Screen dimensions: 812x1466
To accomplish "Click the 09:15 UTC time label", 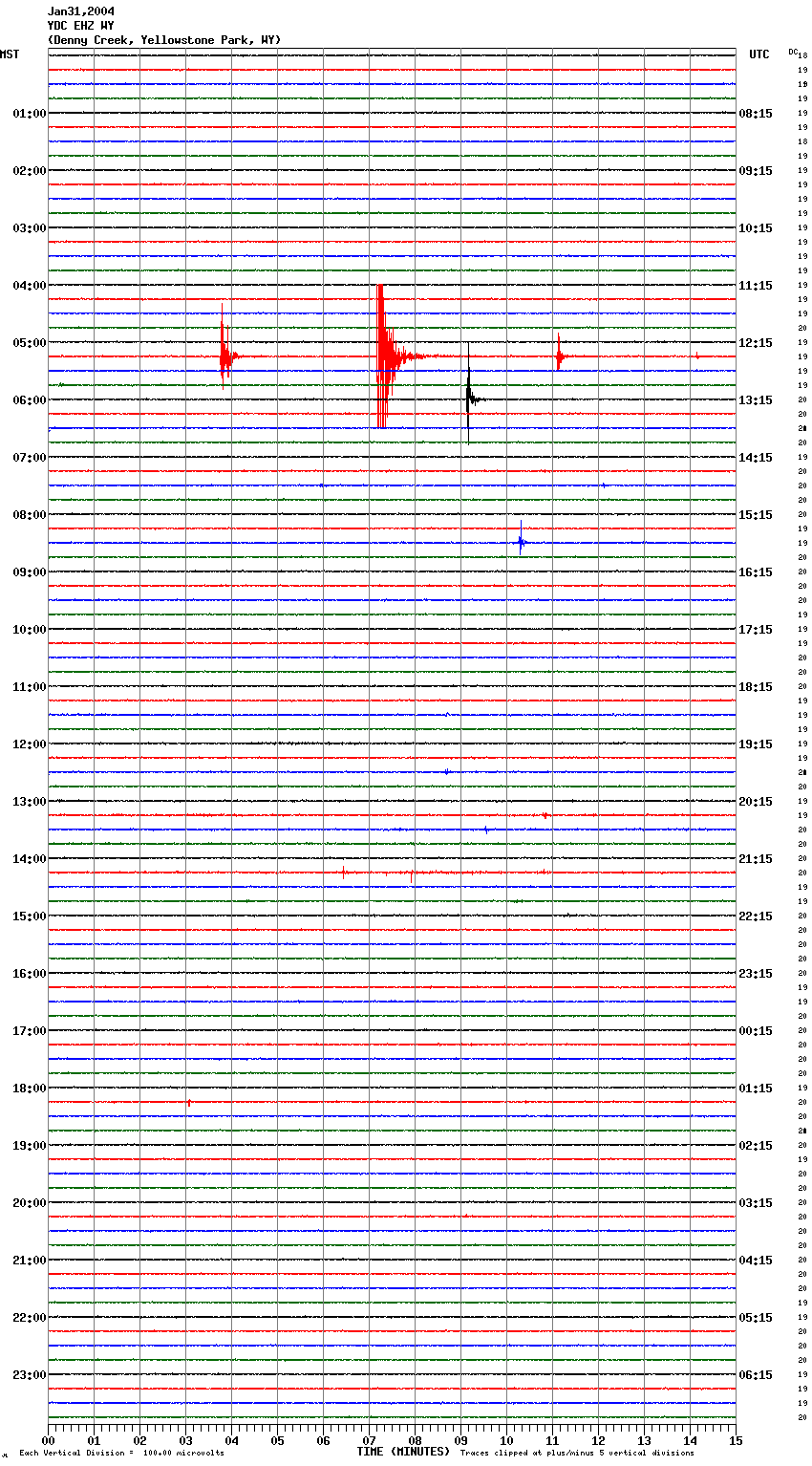I will pyautogui.click(x=756, y=171).
